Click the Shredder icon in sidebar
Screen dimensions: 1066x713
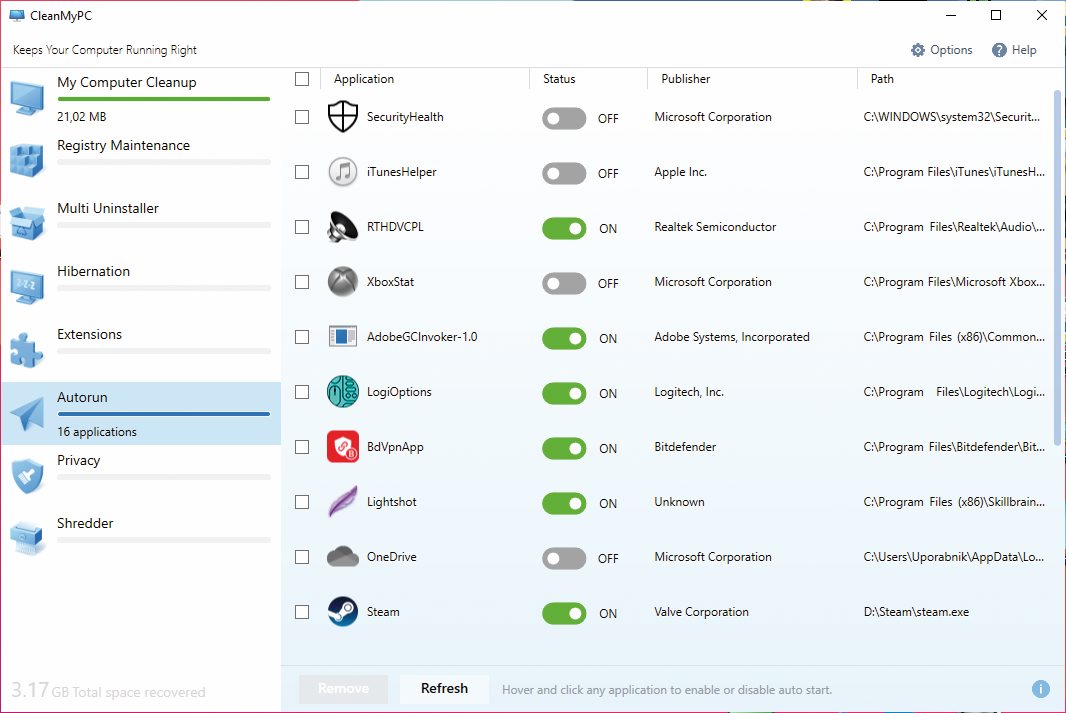point(27,538)
